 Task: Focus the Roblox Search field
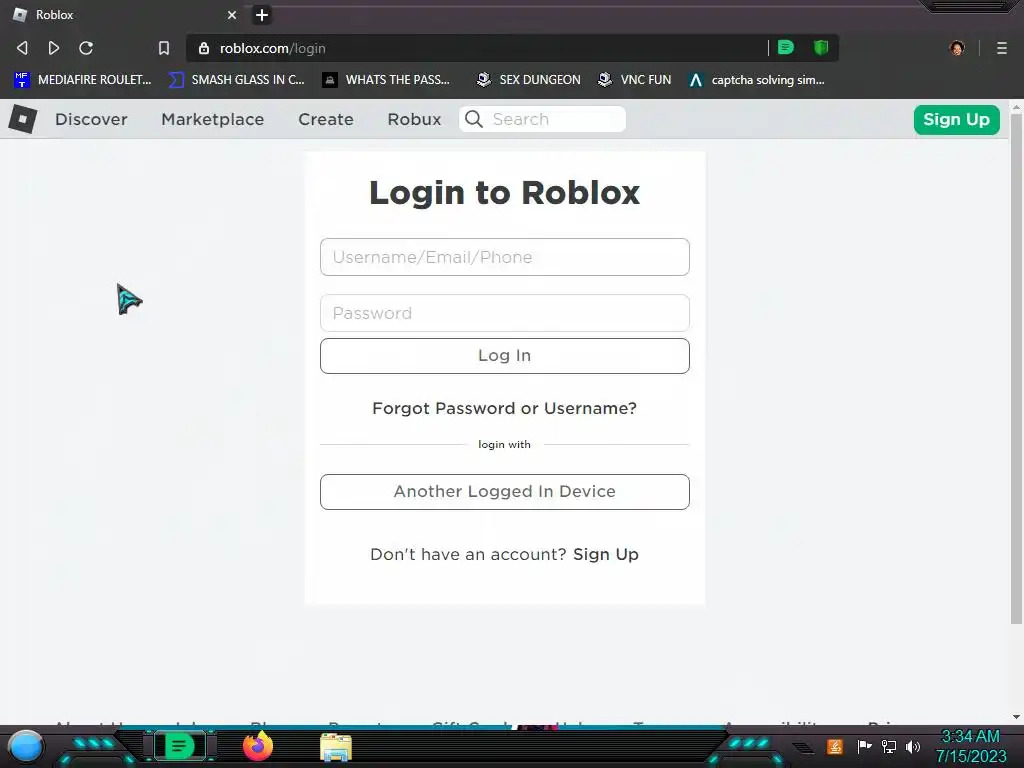click(x=543, y=119)
